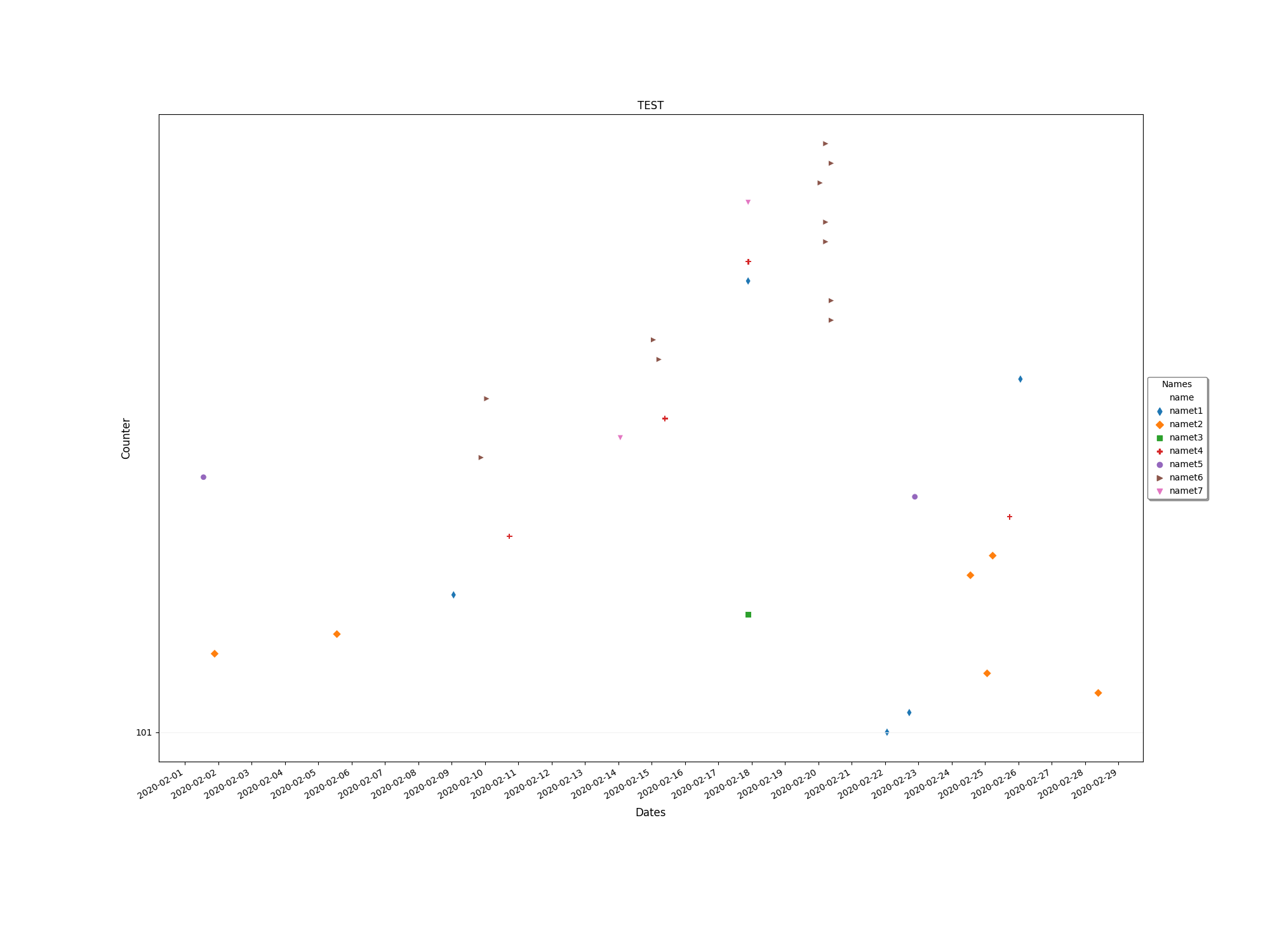Click the green square point in the plot
Image resolution: width=1270 pixels, height=952 pixels.
pos(748,614)
